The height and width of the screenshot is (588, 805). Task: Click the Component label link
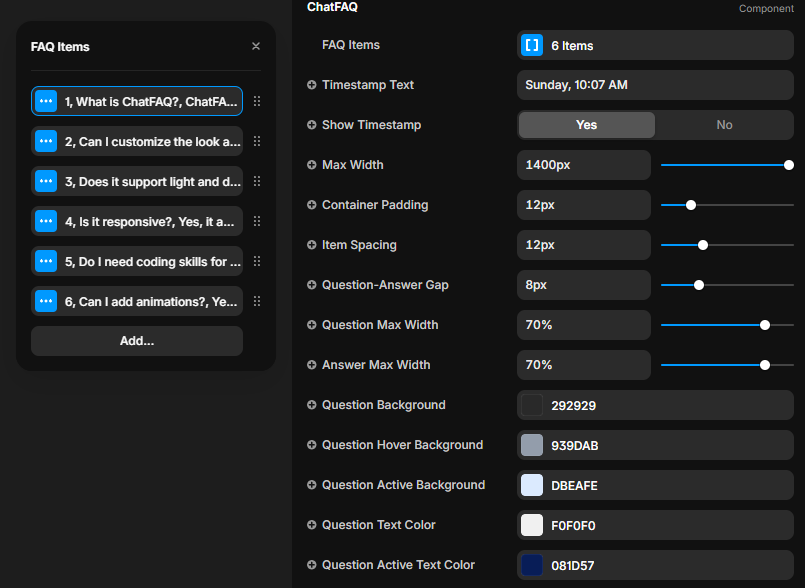766,9
